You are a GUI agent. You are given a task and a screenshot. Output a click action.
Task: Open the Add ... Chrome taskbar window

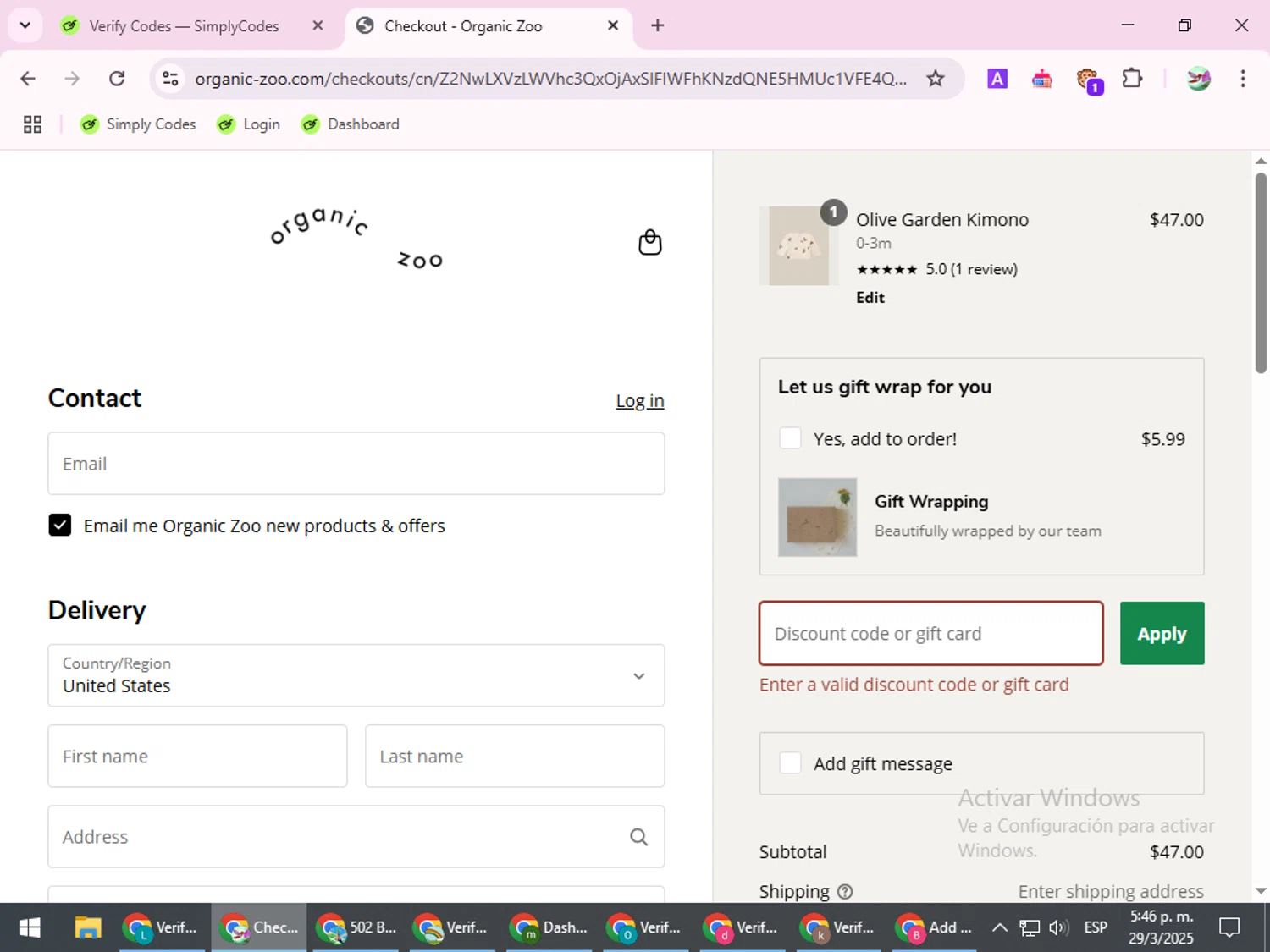pos(936,927)
